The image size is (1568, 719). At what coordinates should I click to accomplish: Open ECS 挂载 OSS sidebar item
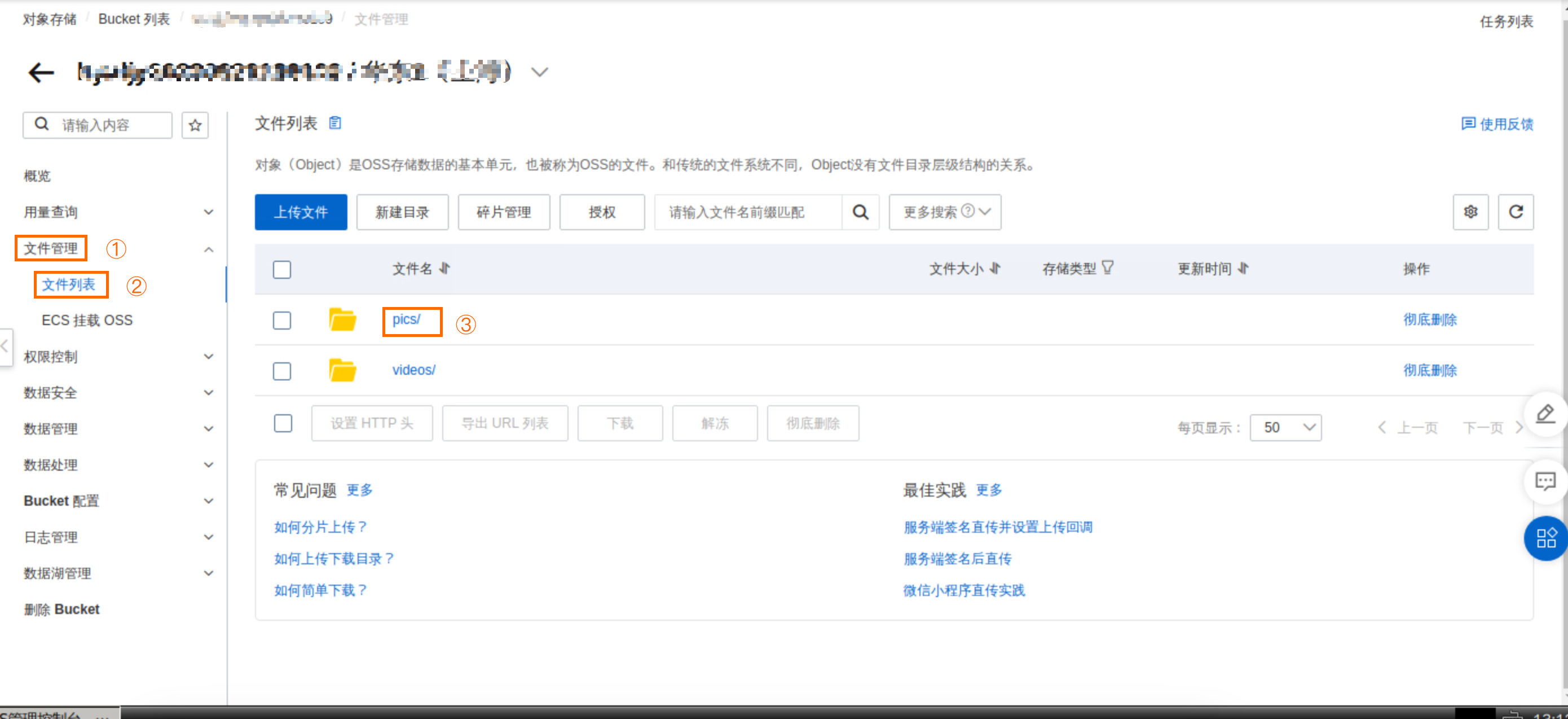point(87,320)
